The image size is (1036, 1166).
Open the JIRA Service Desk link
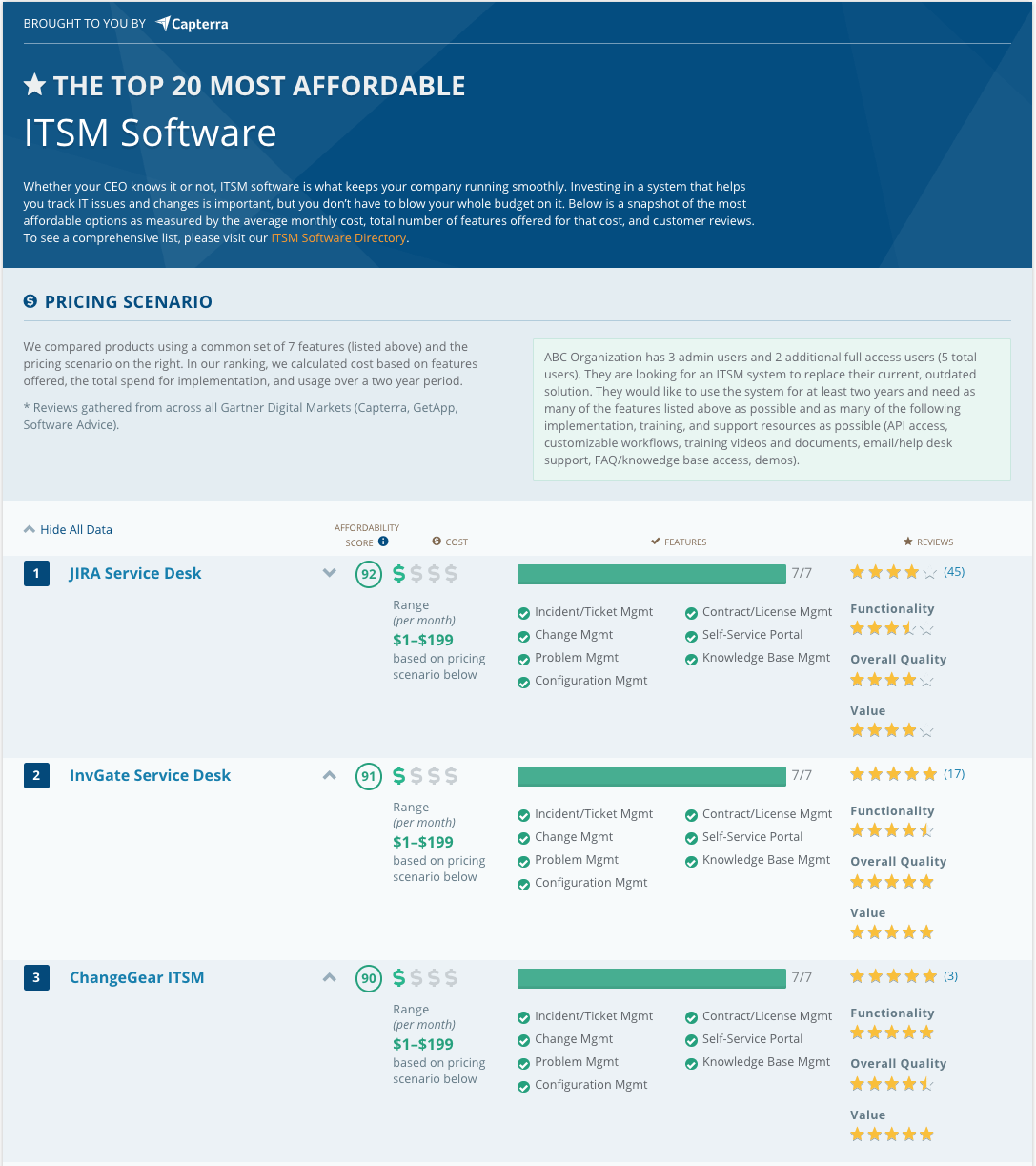tap(135, 573)
